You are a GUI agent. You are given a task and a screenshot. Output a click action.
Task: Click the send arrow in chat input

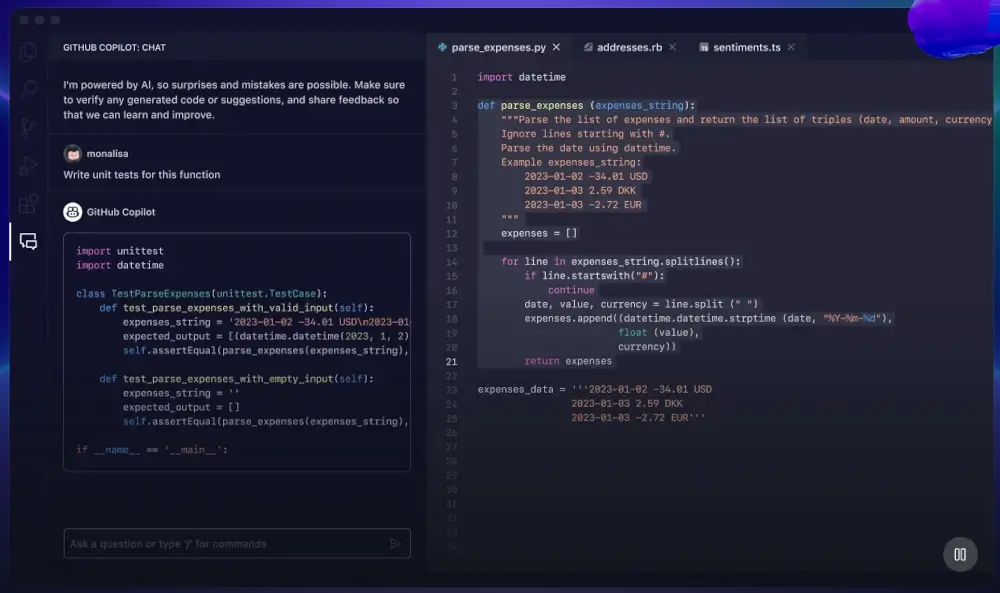(396, 544)
